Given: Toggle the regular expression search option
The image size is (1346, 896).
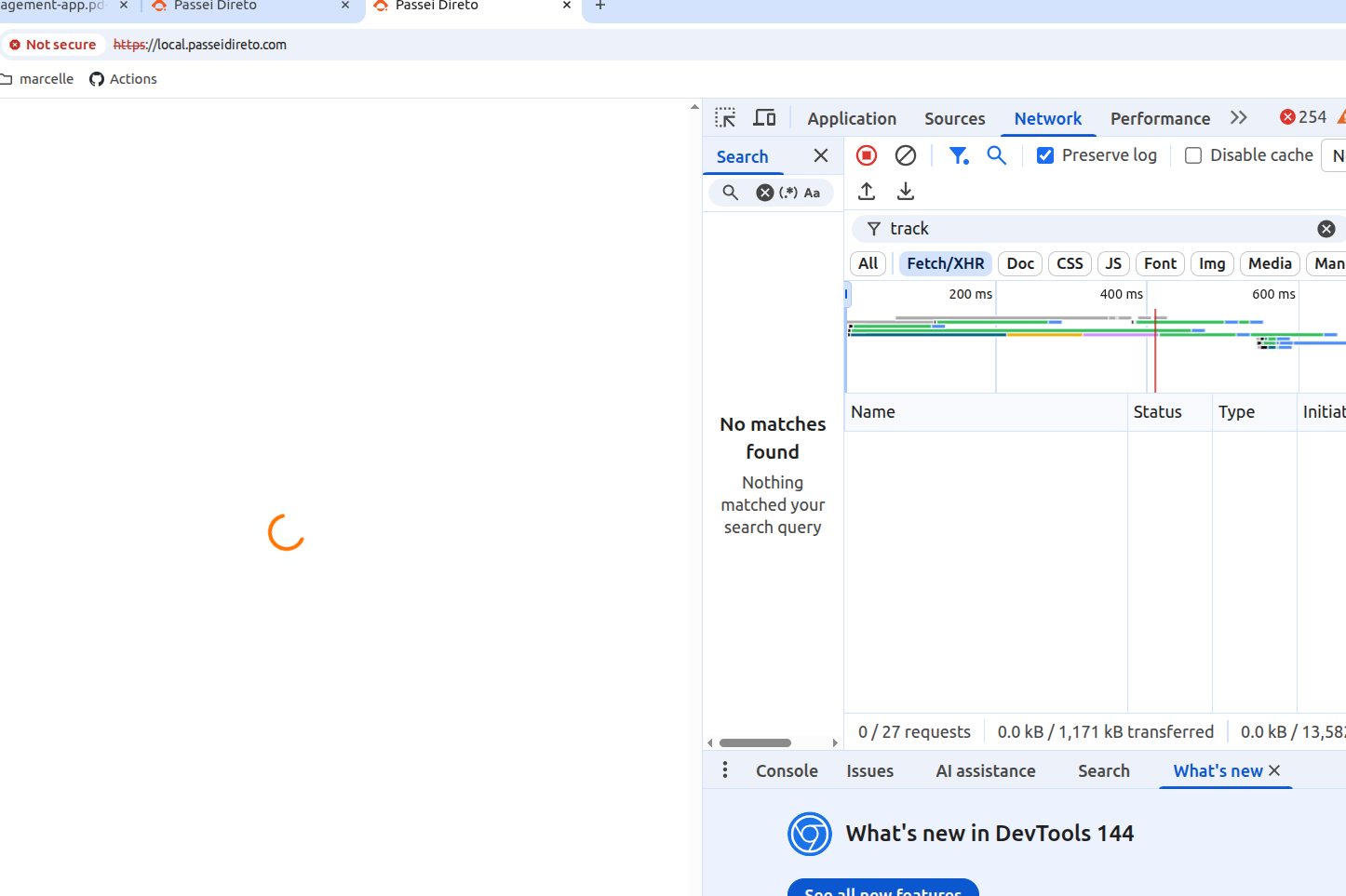Looking at the screenshot, I should coord(788,193).
